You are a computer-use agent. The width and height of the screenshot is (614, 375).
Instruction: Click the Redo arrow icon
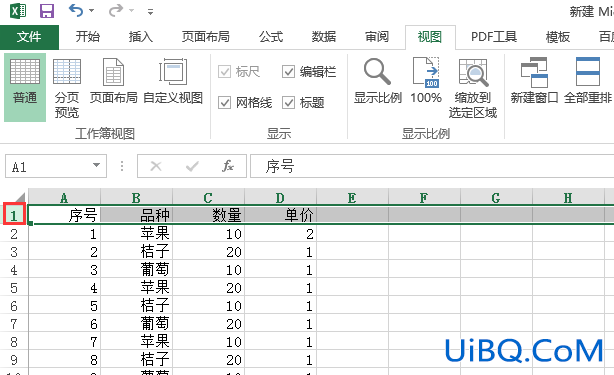pyautogui.click(x=116, y=10)
